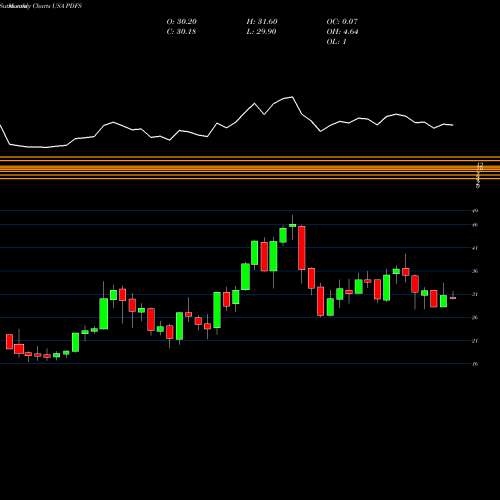This screenshot has width=500, height=500.
Task: Click the 'Charts USA PDFS' chart title
Action: click(x=57, y=6)
